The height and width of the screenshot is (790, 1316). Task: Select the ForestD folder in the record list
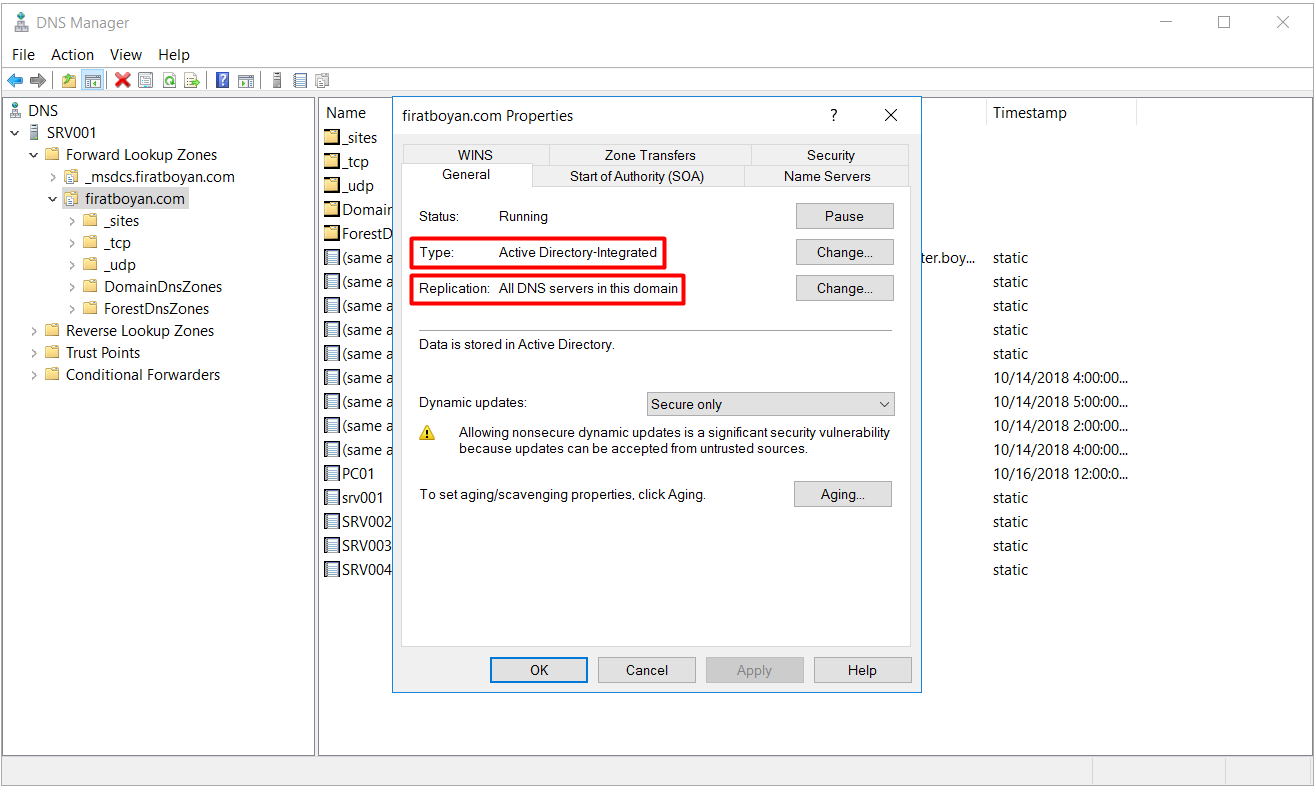tap(358, 234)
